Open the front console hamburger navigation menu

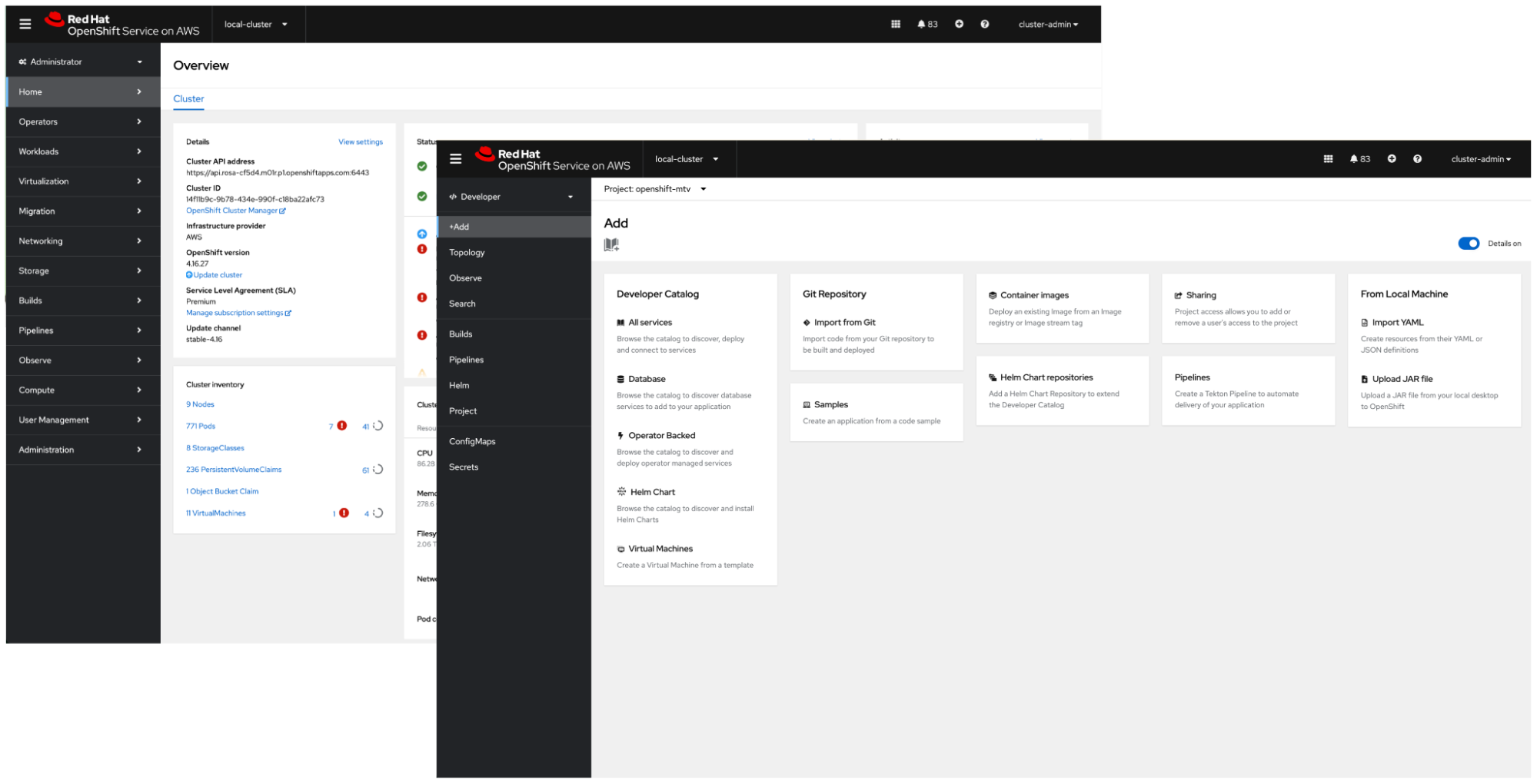pyautogui.click(x=455, y=159)
